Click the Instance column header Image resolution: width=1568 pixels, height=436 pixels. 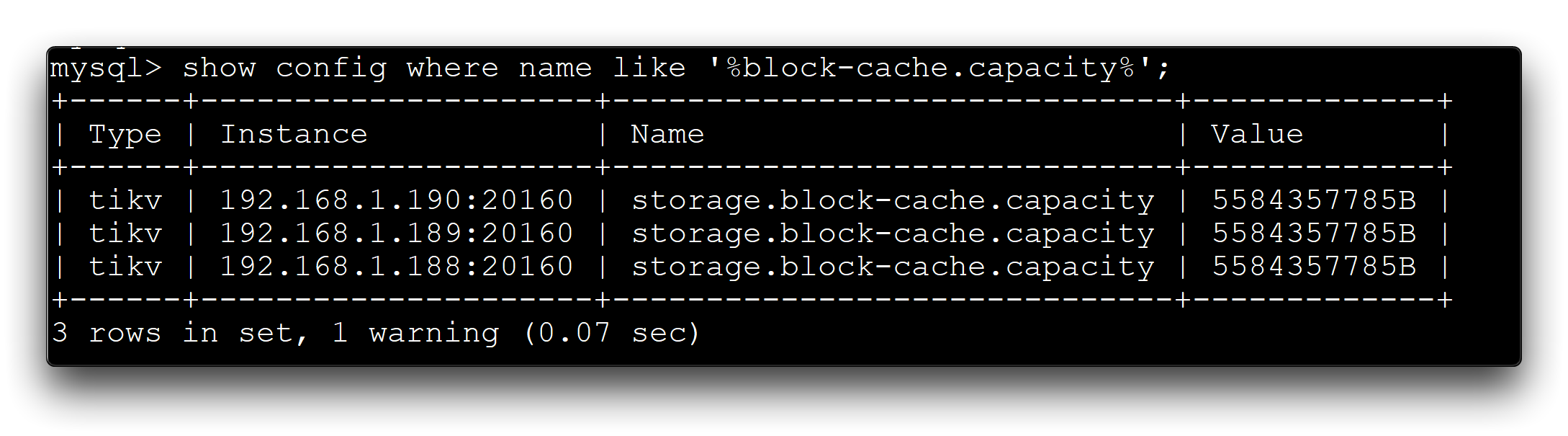coord(294,135)
